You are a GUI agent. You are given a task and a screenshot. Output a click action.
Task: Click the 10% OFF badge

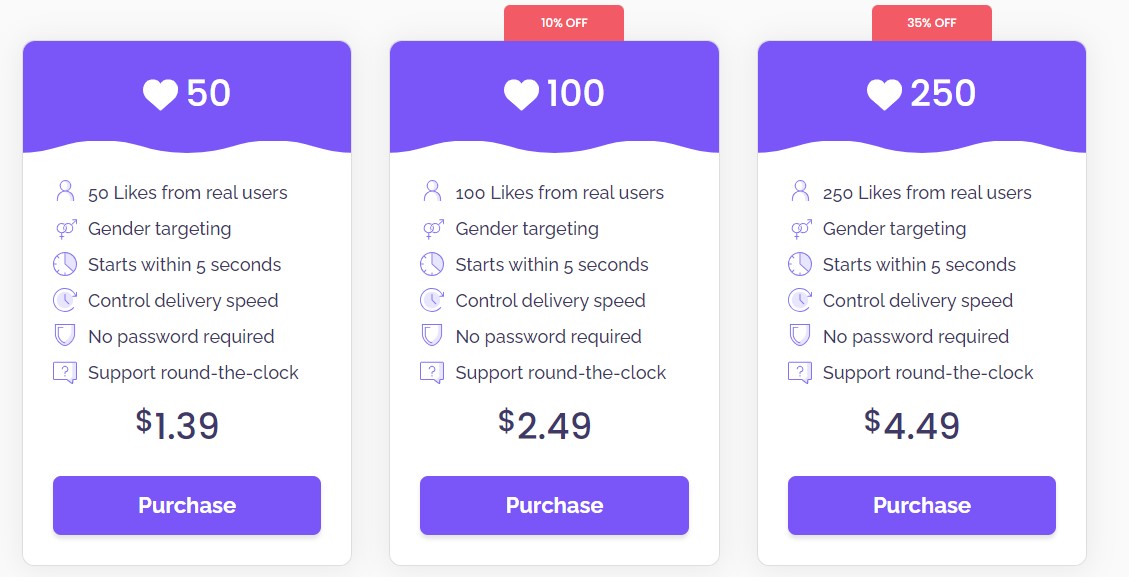pyautogui.click(x=563, y=21)
